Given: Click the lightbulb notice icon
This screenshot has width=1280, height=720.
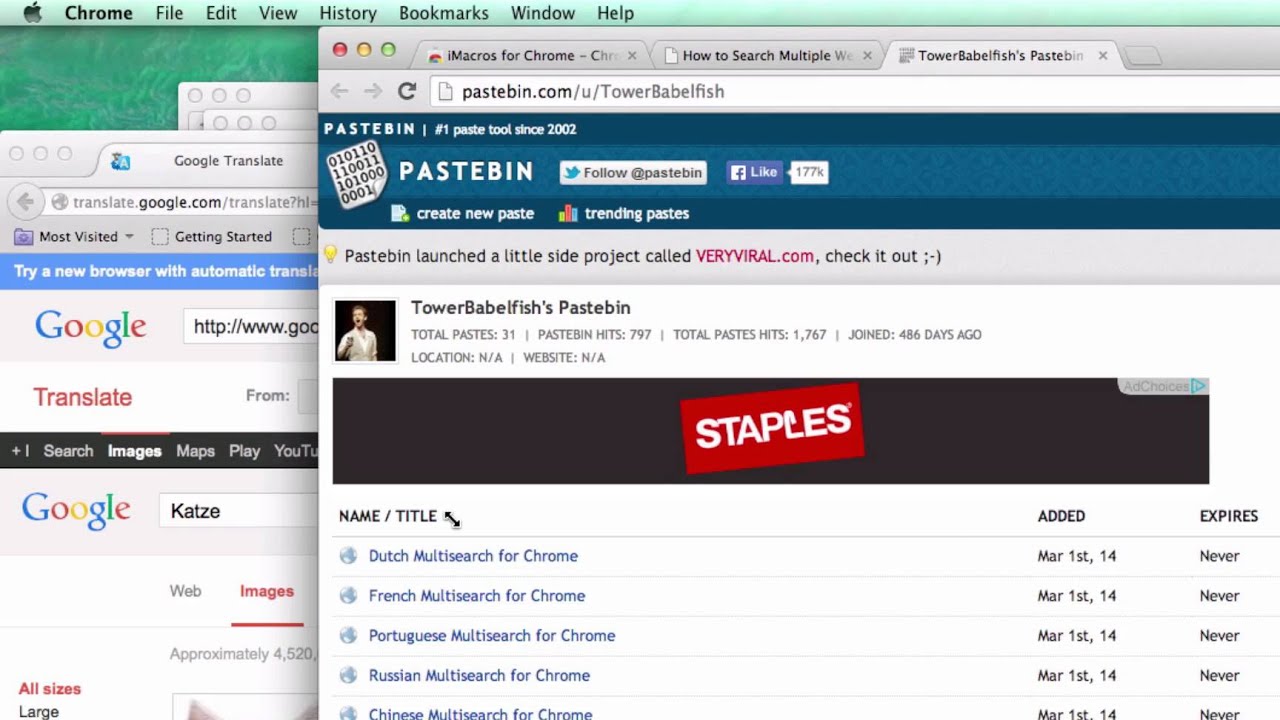Looking at the screenshot, I should click(x=330, y=255).
